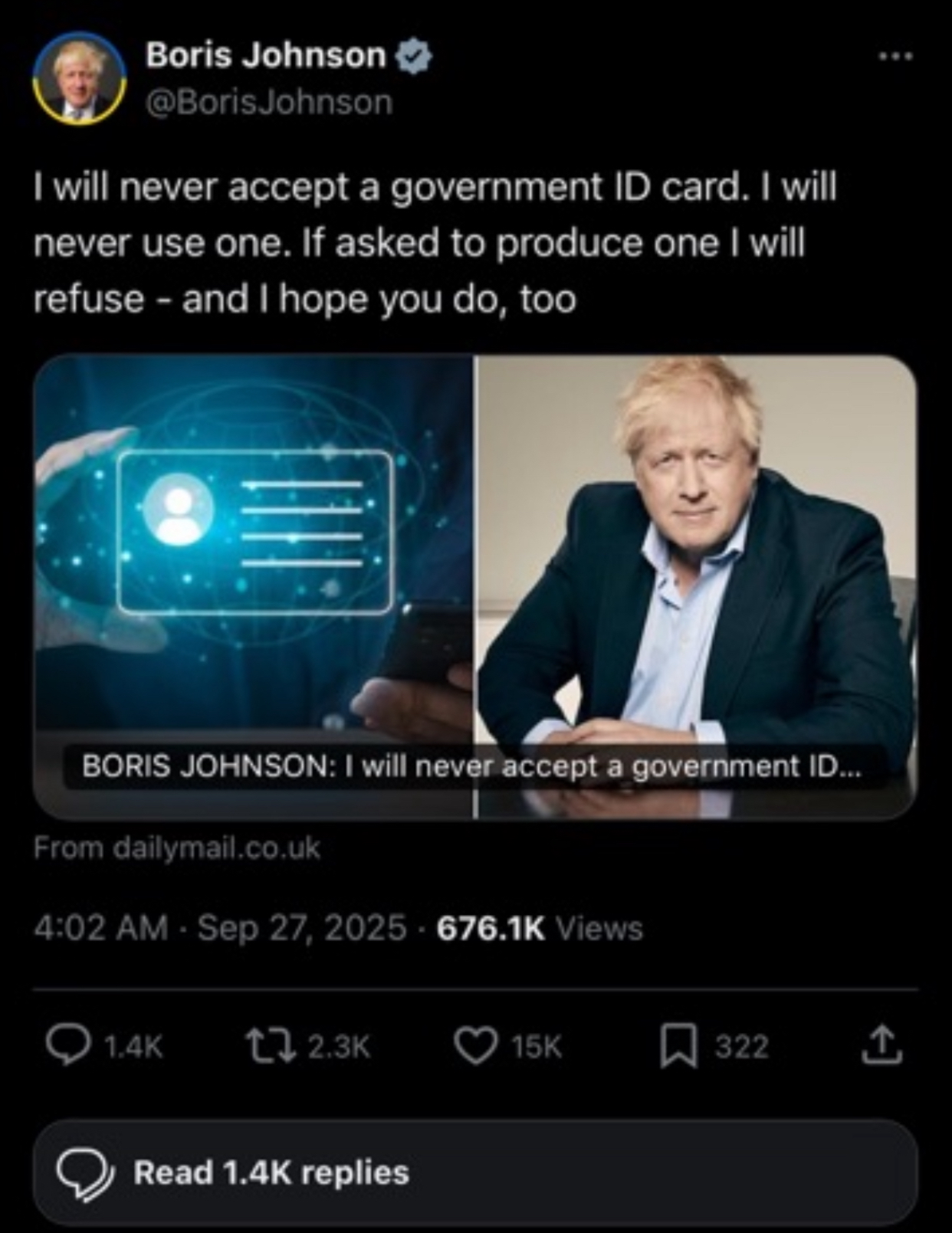
Task: Tap the share upload icon
Action: [x=881, y=1045]
